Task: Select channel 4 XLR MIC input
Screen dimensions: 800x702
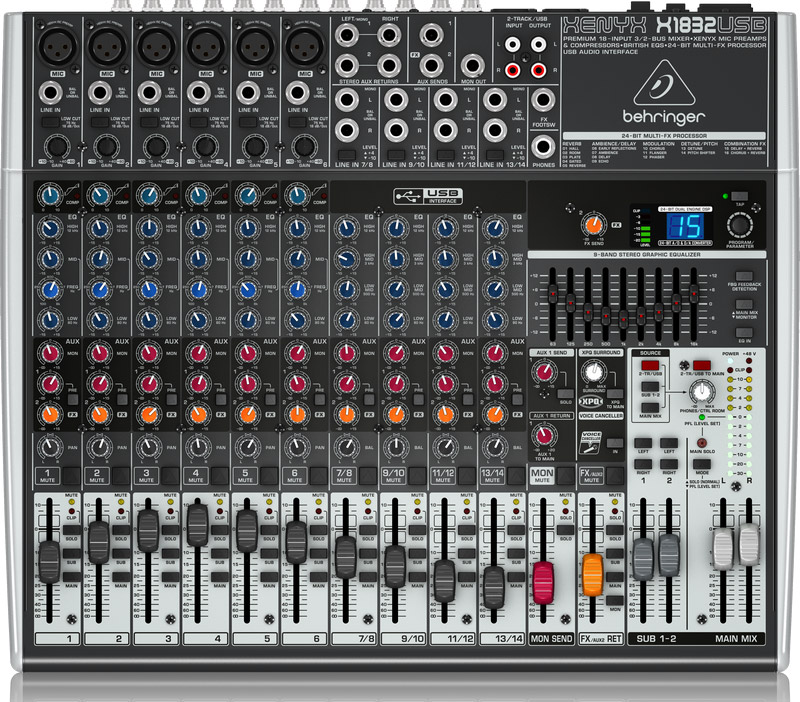Action: (206, 46)
